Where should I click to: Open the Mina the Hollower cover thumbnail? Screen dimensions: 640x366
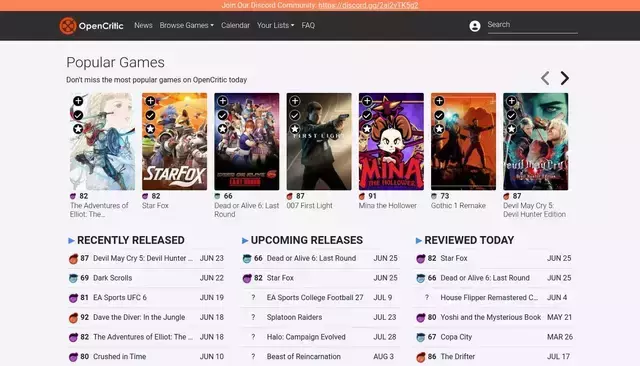[x=391, y=141]
